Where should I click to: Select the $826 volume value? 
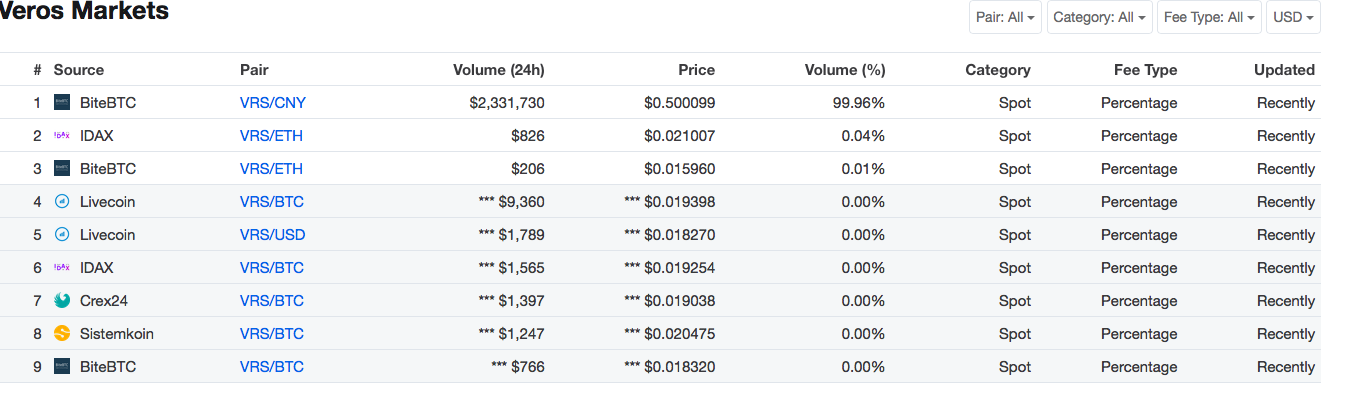(x=528, y=136)
